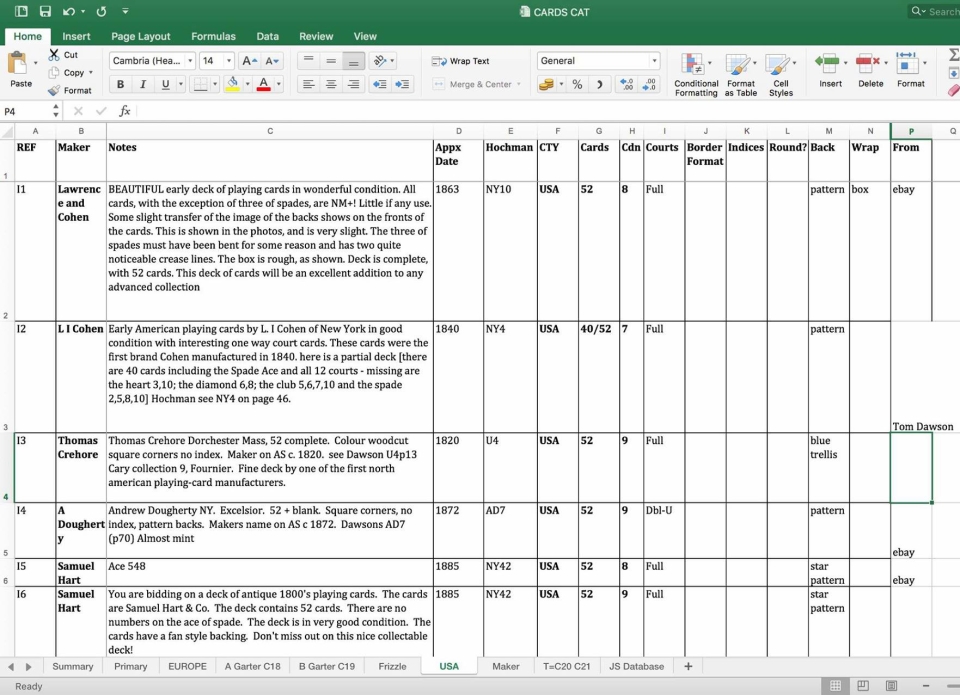Add a new sheet with plus button
The height and width of the screenshot is (695, 960).
pyautogui.click(x=688, y=666)
